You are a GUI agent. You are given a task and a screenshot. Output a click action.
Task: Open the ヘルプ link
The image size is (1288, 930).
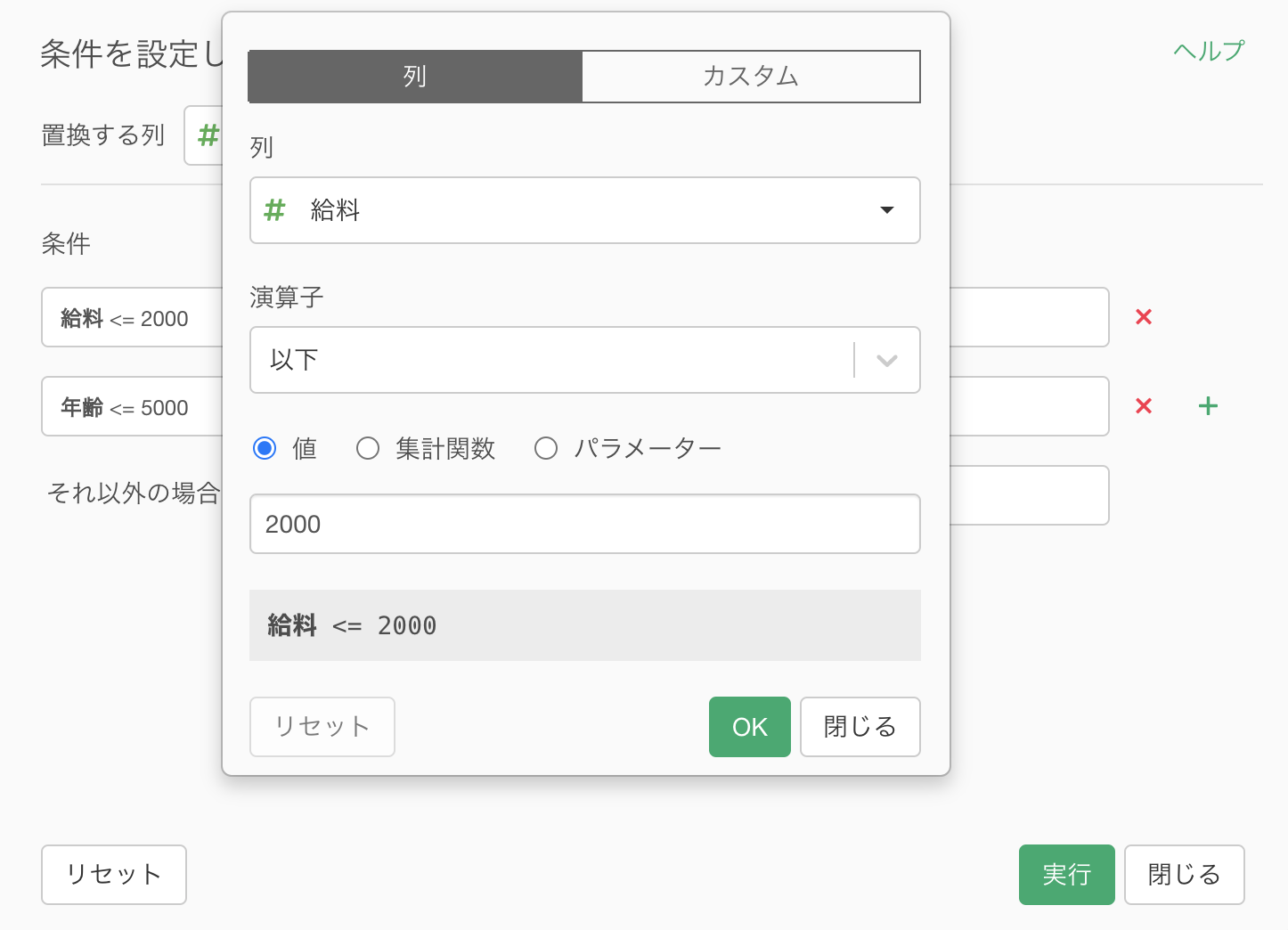coord(1208,51)
